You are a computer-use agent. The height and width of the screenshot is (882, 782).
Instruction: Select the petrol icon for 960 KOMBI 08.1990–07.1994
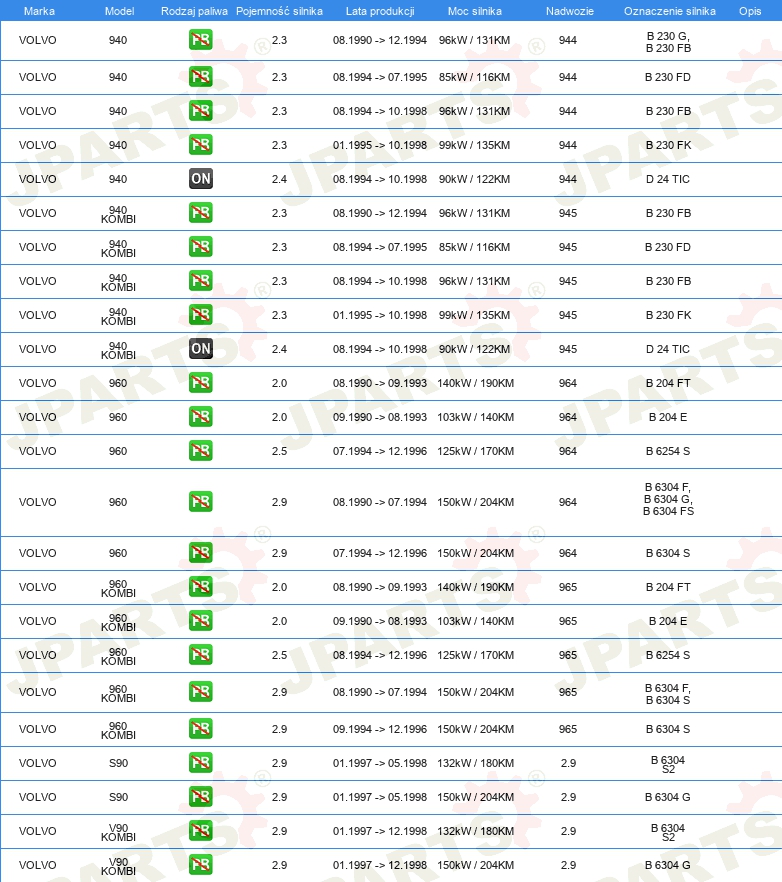tap(201, 692)
